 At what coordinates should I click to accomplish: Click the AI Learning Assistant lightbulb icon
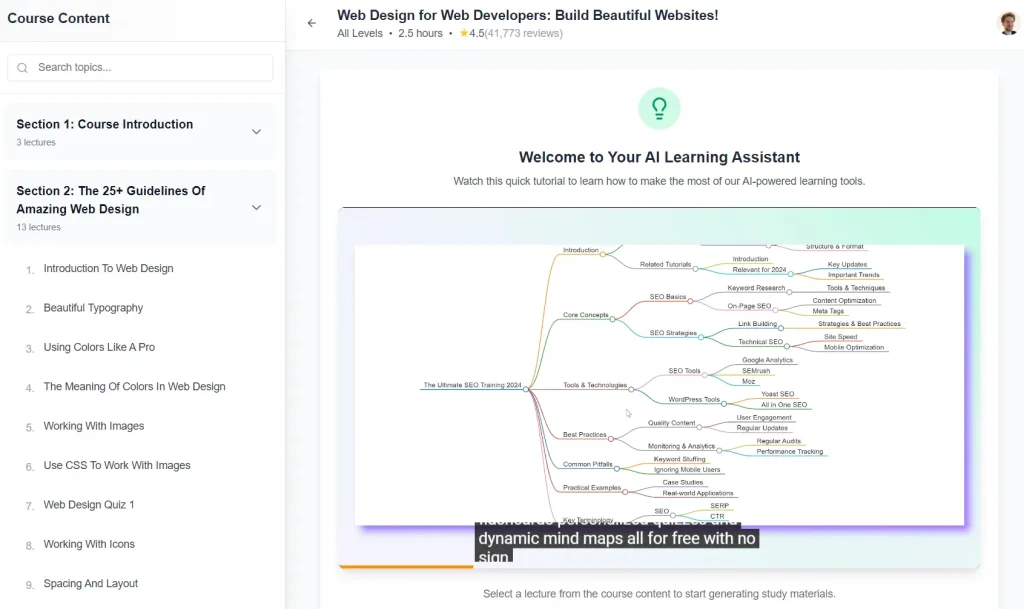659,107
